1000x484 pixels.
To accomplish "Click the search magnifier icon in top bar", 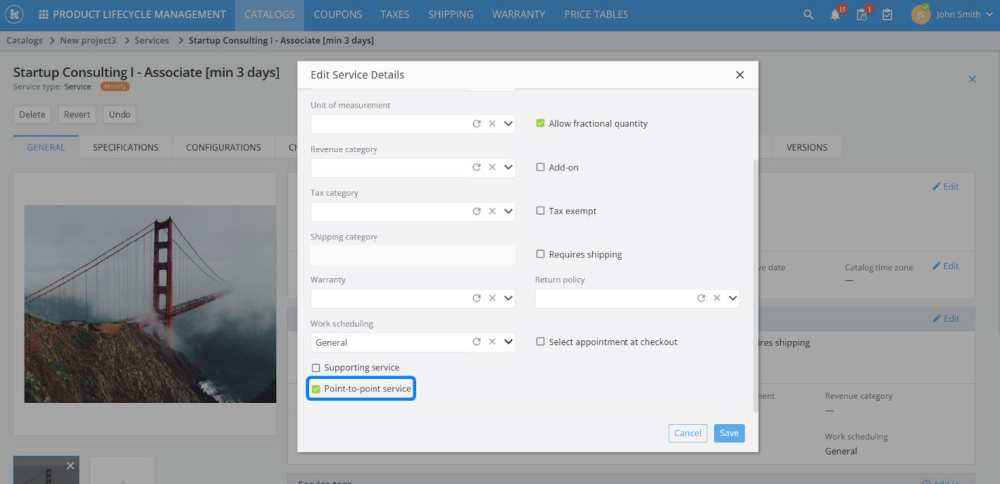I will click(x=808, y=15).
